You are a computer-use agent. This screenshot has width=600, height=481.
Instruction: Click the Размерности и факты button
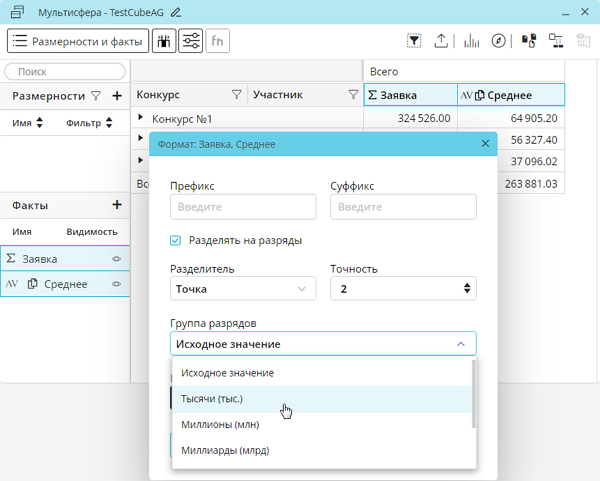(78, 41)
